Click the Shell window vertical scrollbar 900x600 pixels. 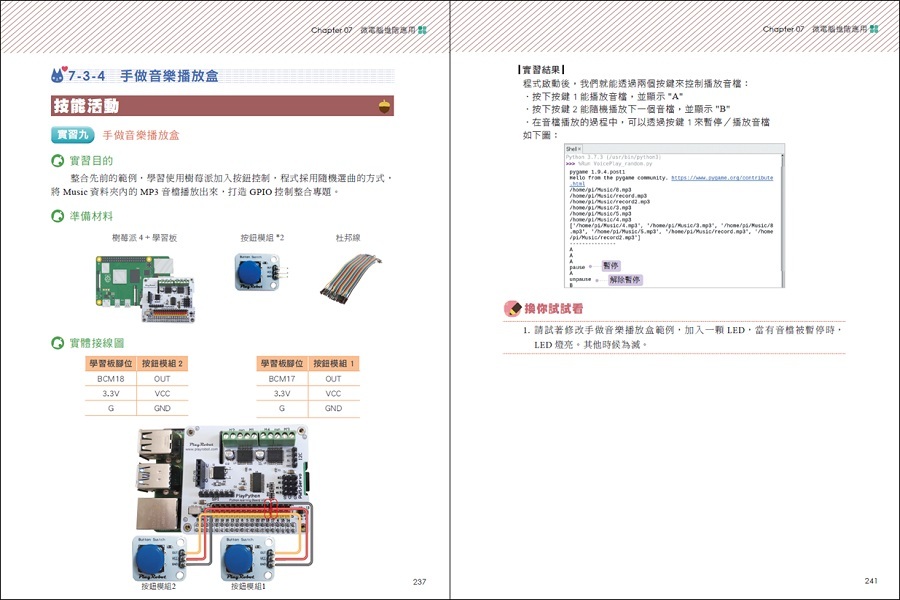781,220
